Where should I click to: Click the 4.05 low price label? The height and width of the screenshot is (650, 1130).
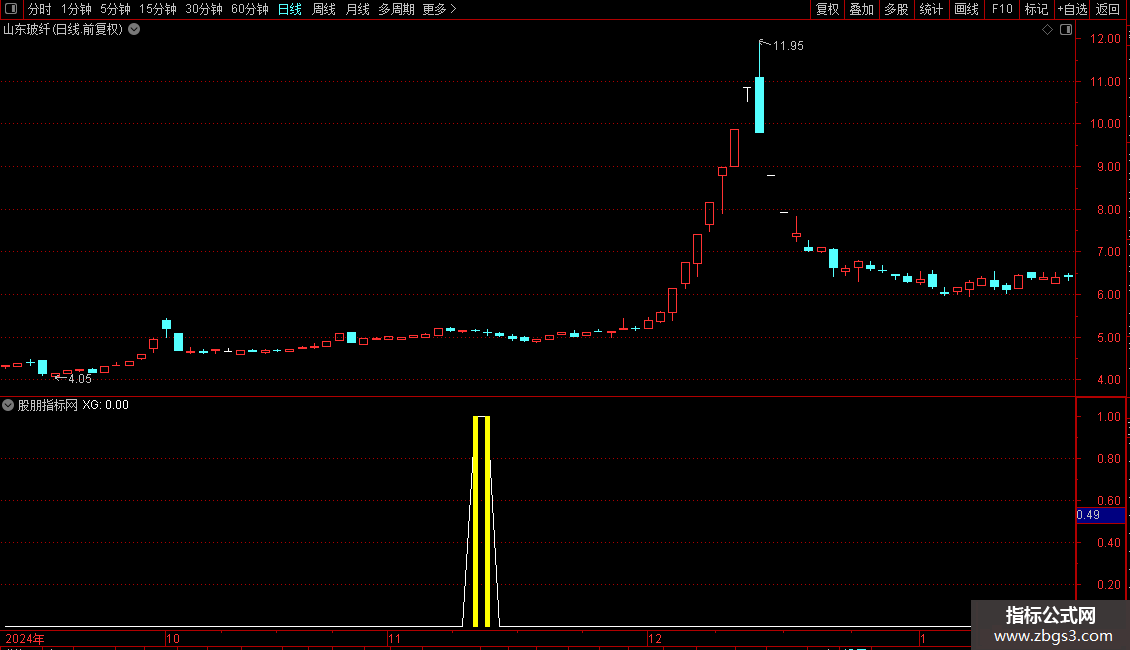tap(80, 378)
